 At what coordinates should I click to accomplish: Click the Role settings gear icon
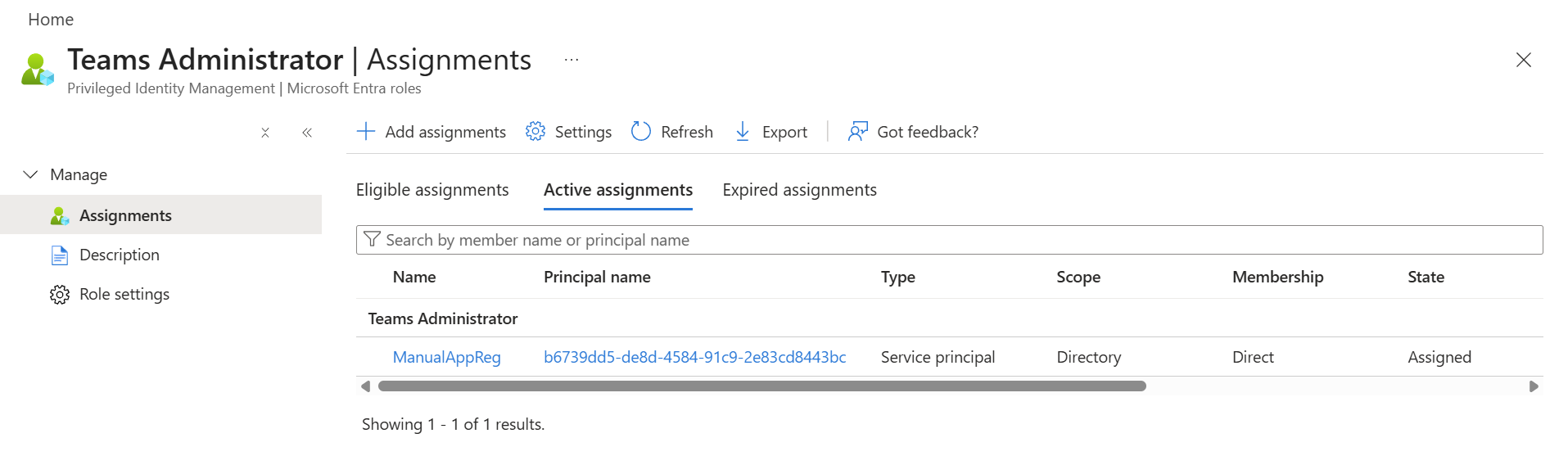tap(60, 295)
